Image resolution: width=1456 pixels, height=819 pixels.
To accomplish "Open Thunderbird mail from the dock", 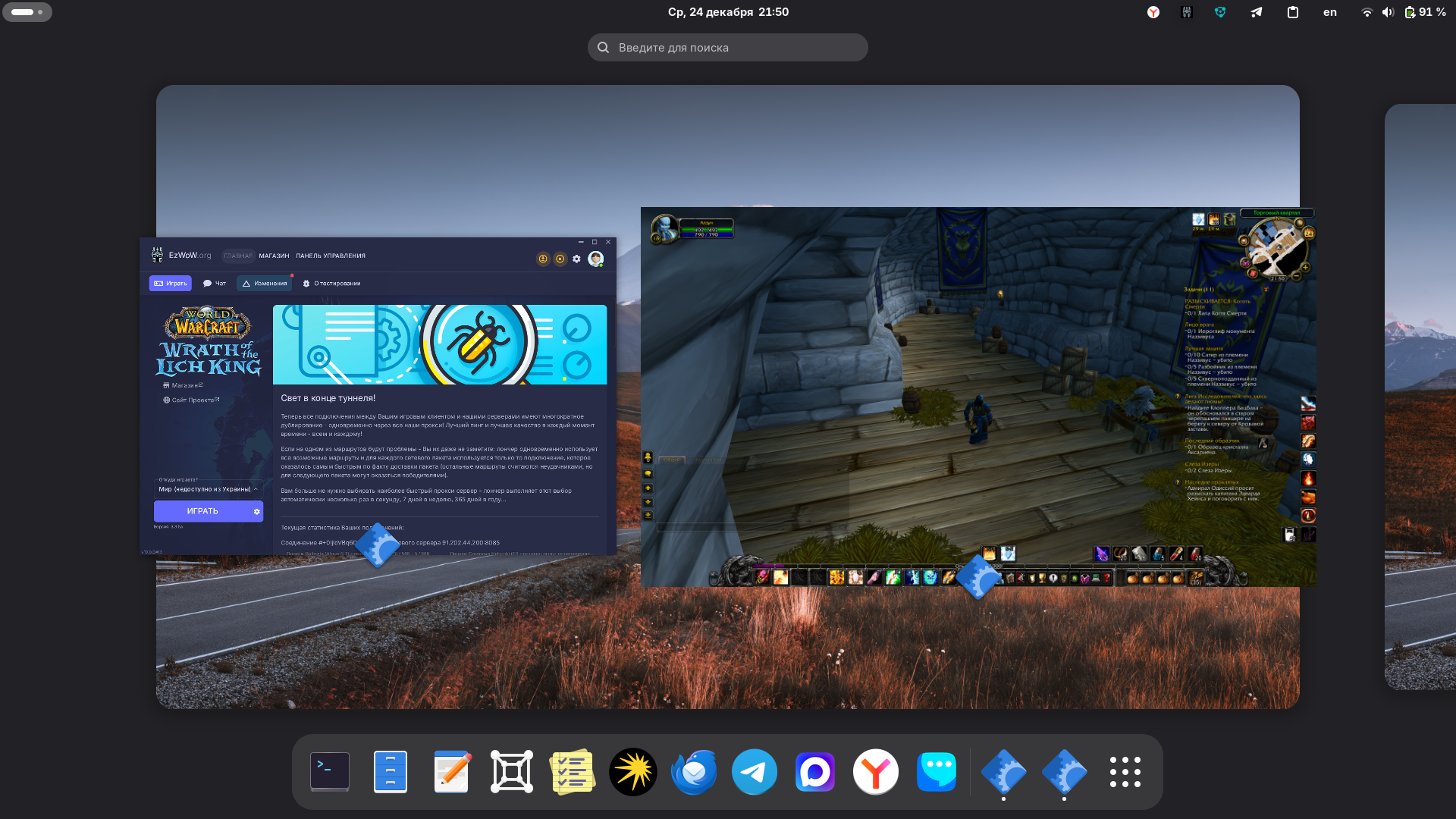I will 693,772.
